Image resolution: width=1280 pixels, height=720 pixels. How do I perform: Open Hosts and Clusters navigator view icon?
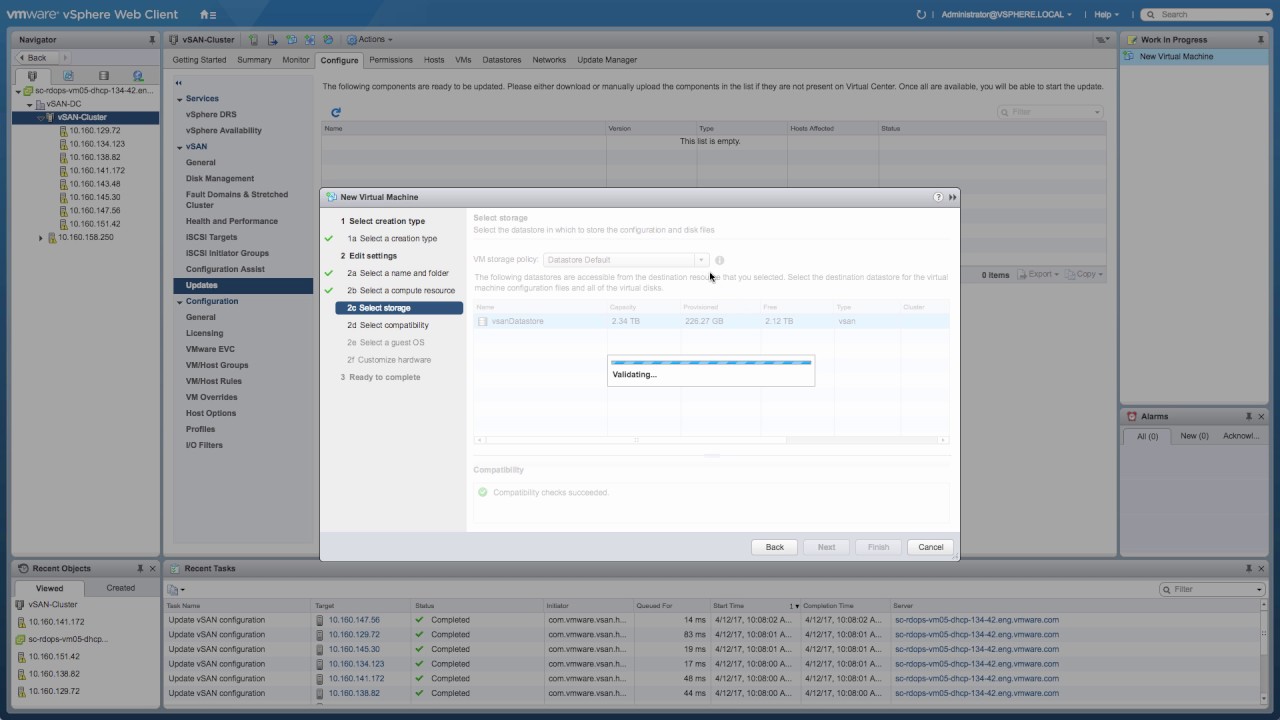point(33,75)
